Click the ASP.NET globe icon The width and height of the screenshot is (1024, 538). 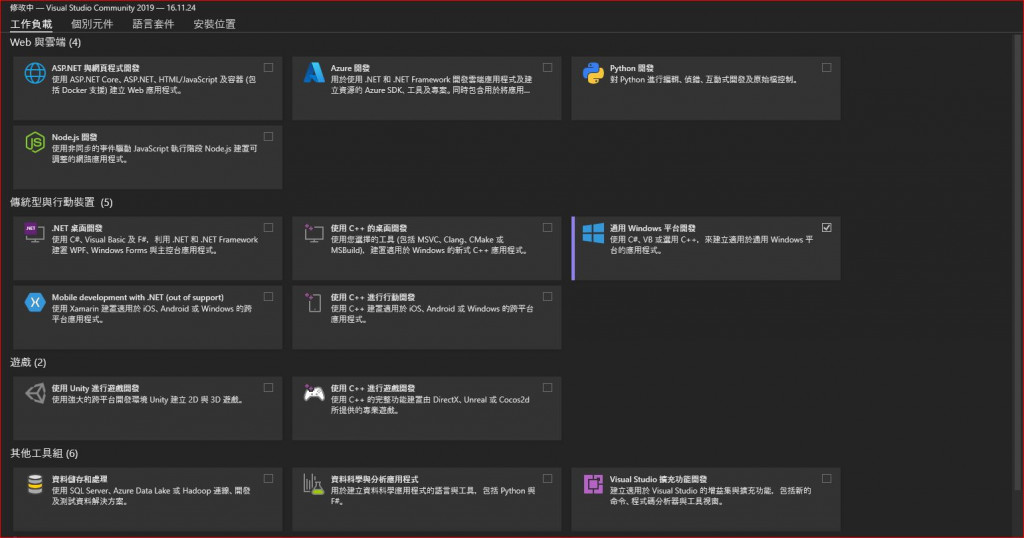(35, 73)
